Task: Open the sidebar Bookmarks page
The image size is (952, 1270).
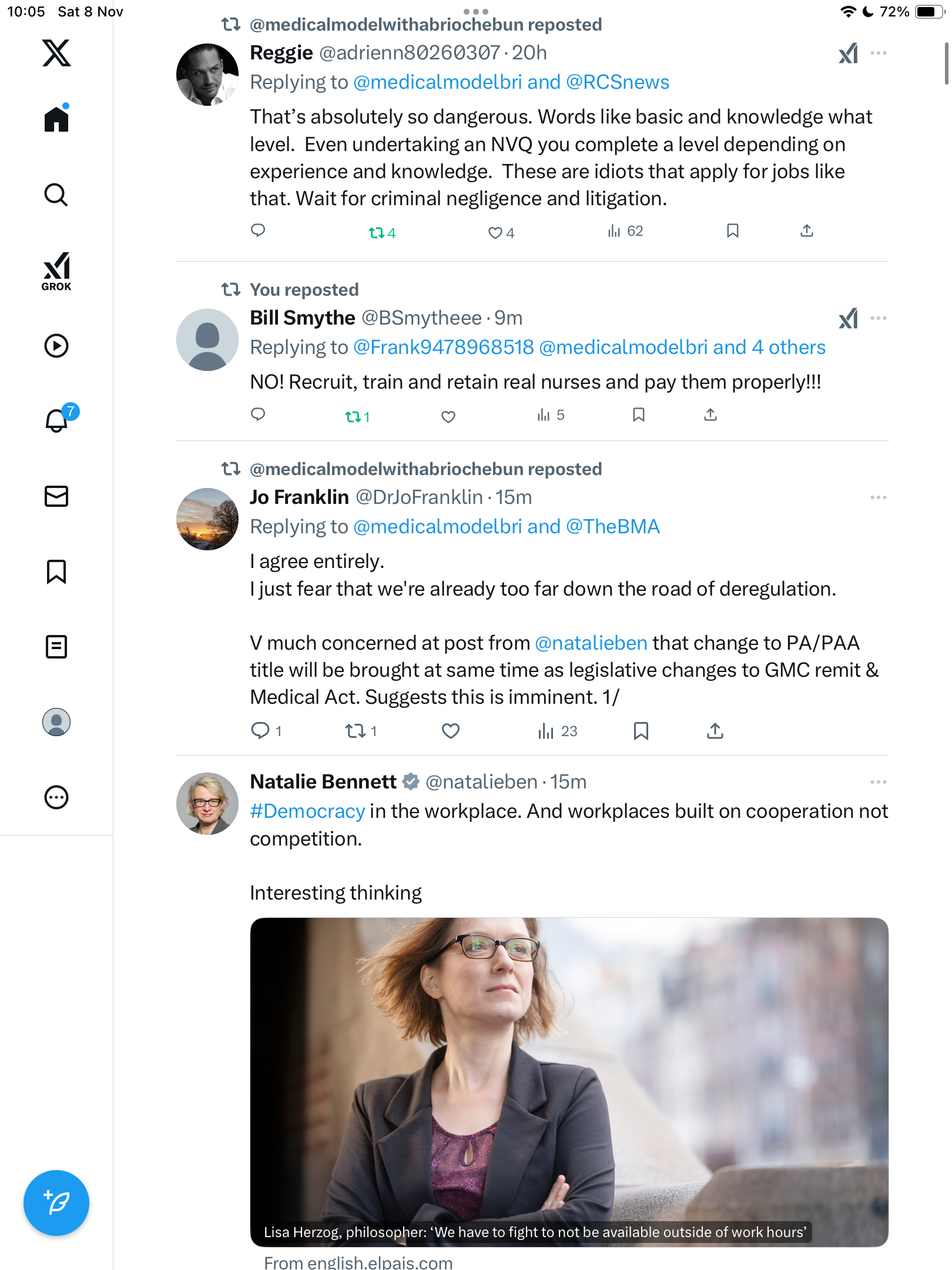Action: (x=56, y=571)
